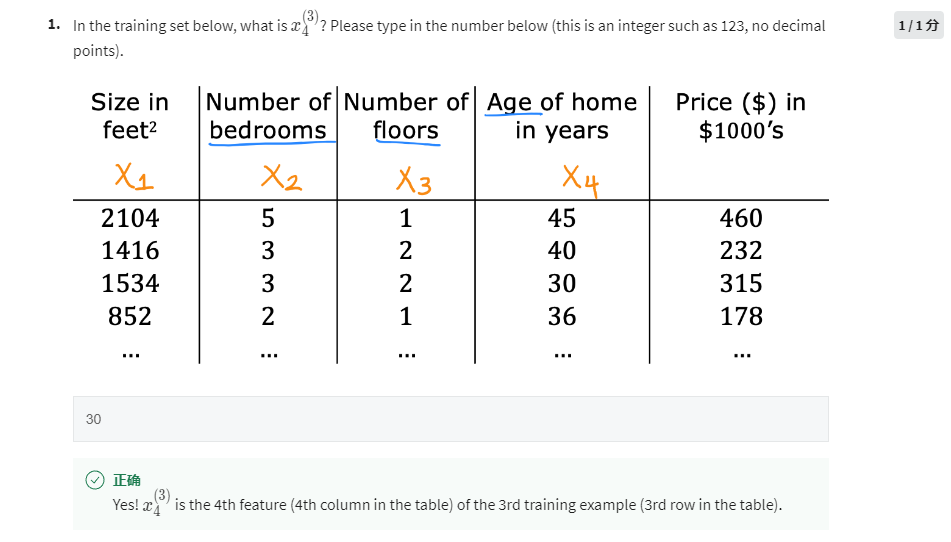Click the 1/1 score badge
Viewport: 951px width, 542px height.
pos(917,26)
